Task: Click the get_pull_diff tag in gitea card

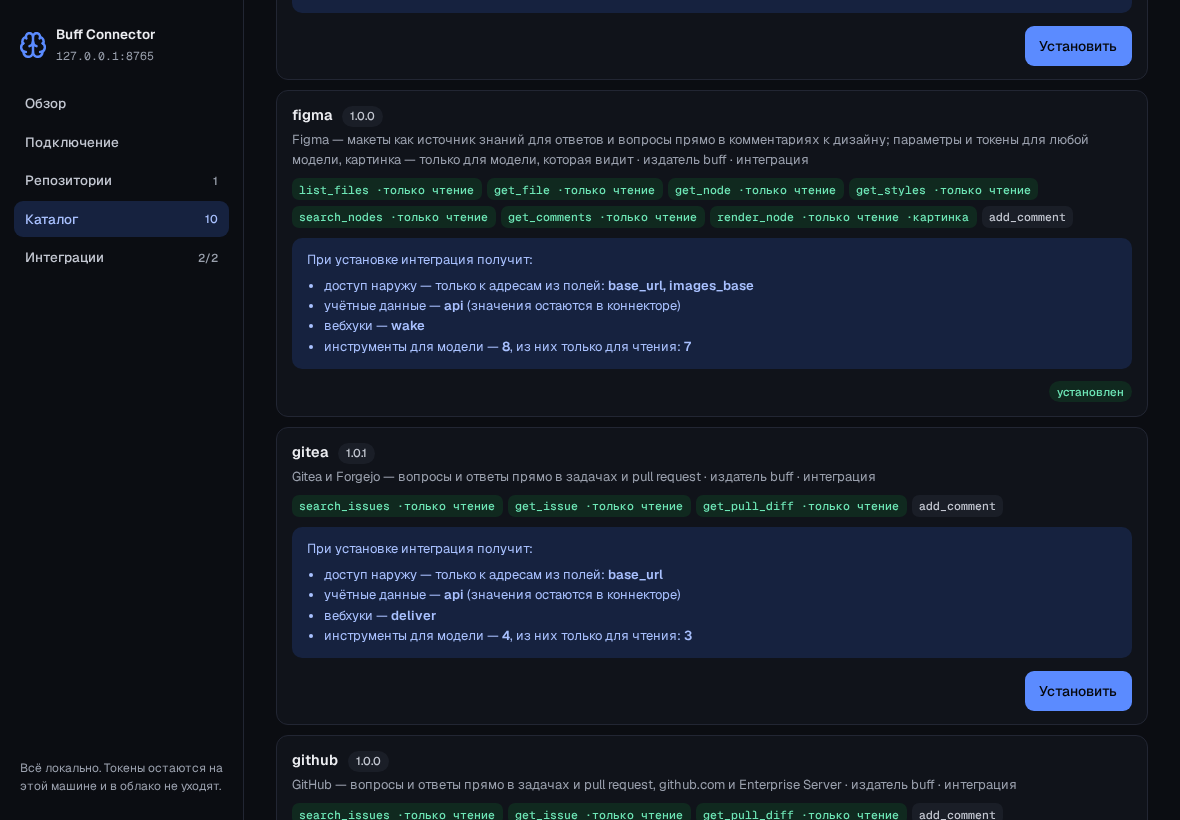Action: pos(801,506)
